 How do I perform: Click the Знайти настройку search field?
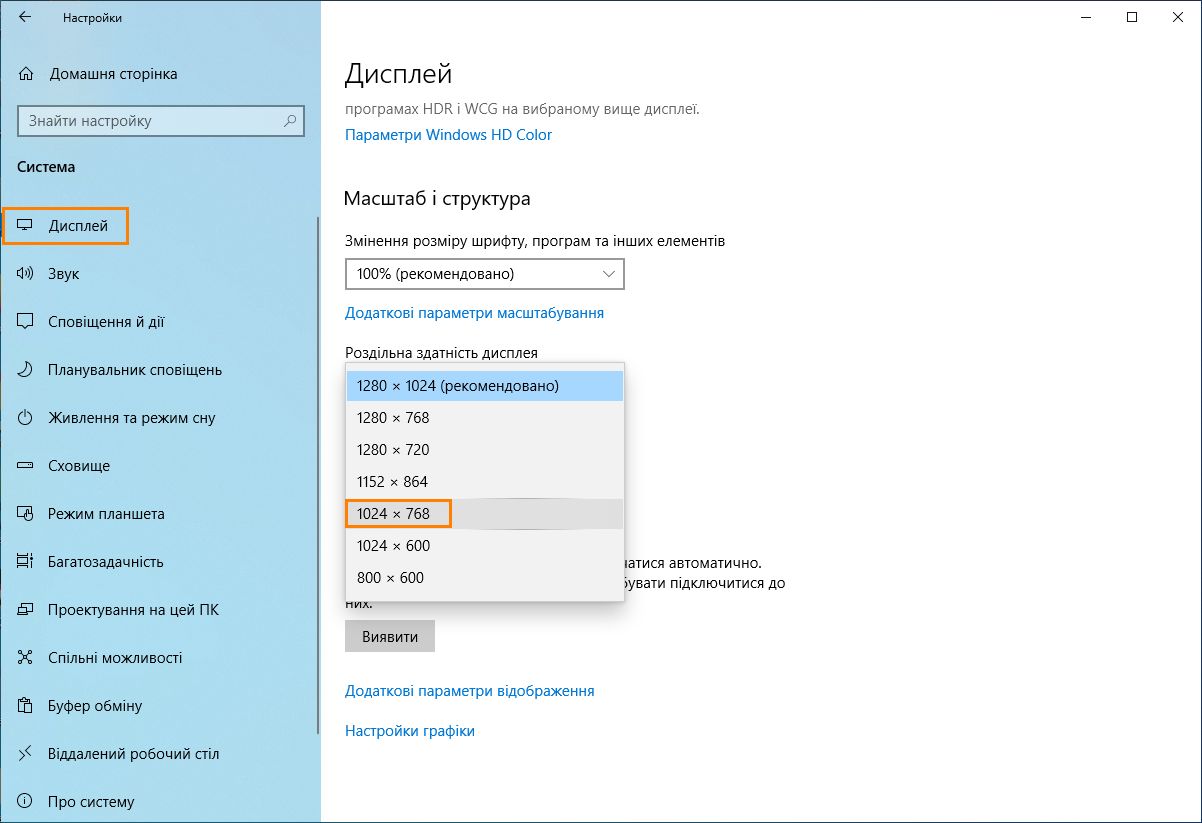pos(160,121)
